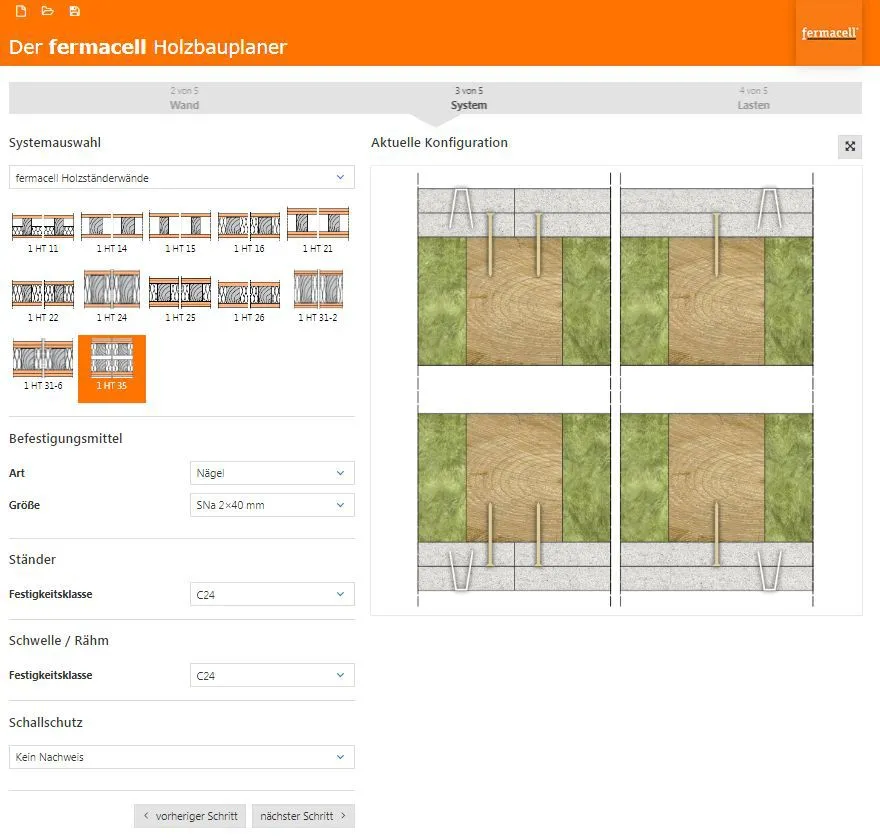
Task: Select wall system 1 HT 16
Action: pos(249,231)
